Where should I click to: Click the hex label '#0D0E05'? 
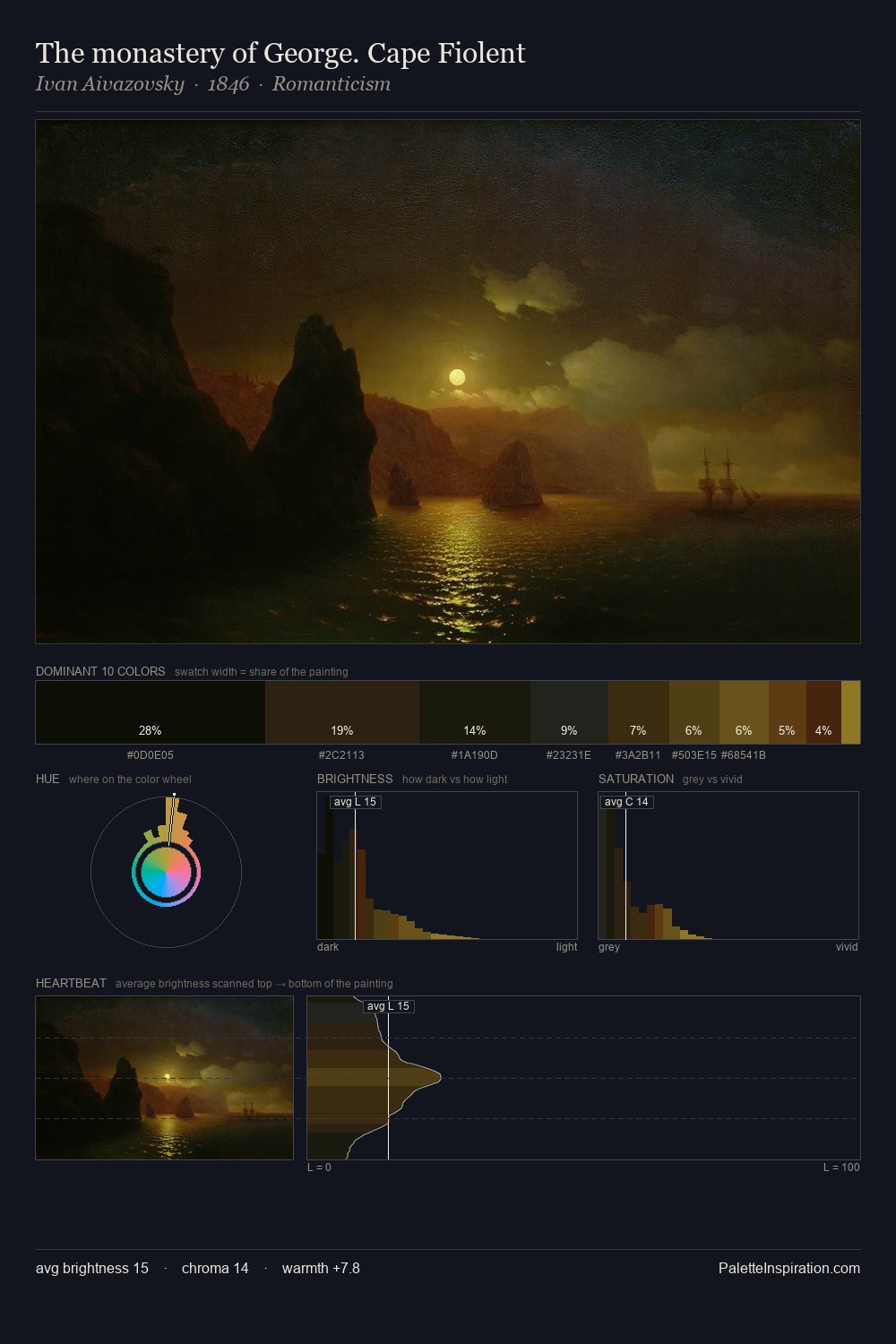151,755
